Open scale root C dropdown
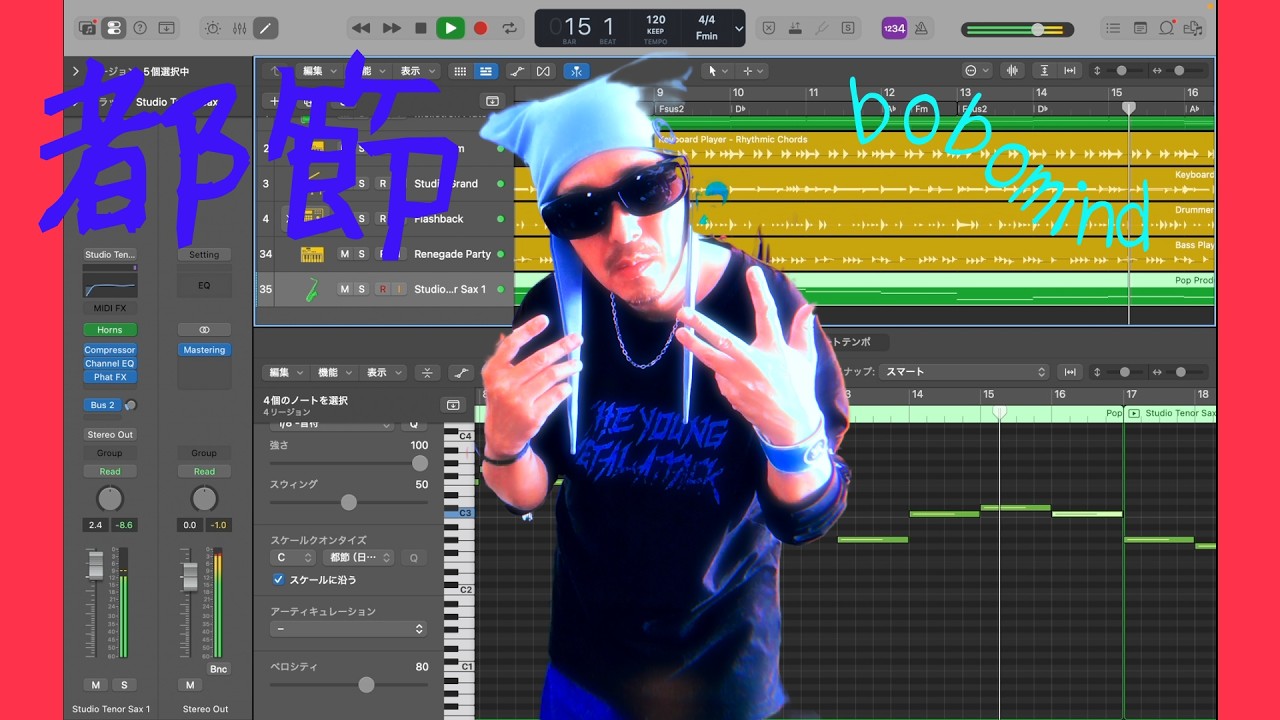This screenshot has width=1280, height=720. pos(294,557)
